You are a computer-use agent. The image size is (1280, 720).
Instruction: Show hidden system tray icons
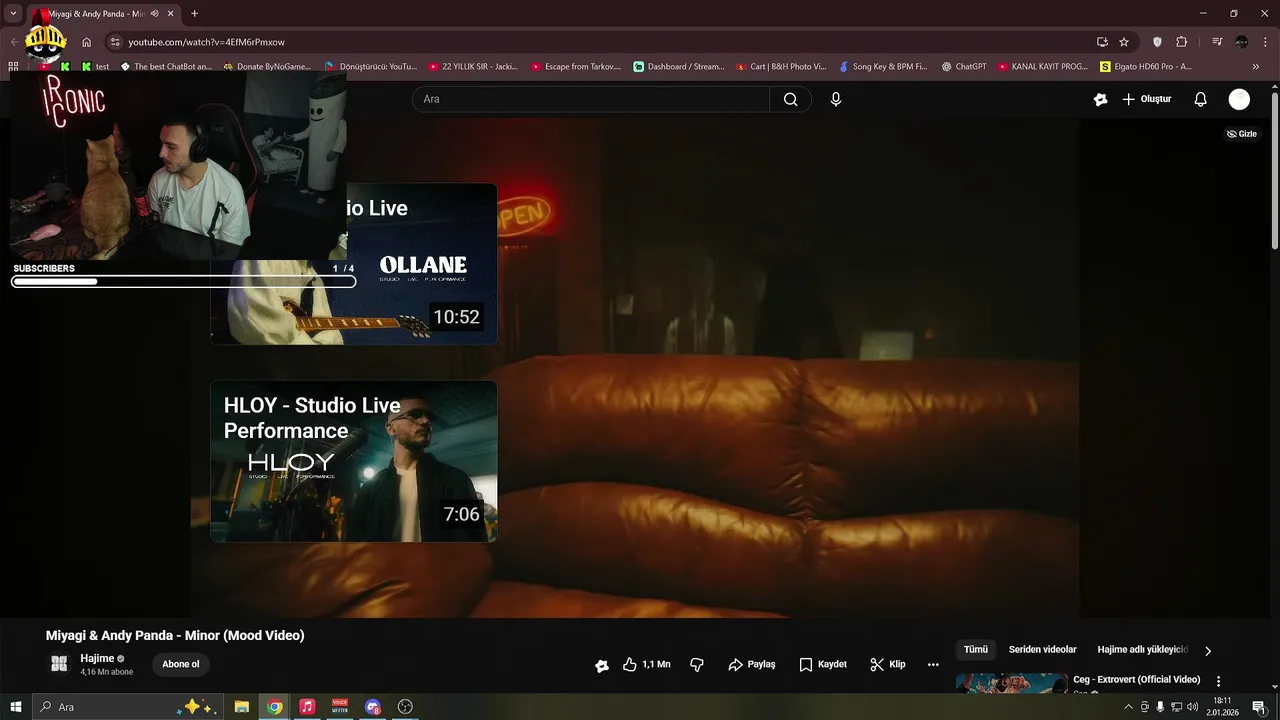[x=1129, y=707]
